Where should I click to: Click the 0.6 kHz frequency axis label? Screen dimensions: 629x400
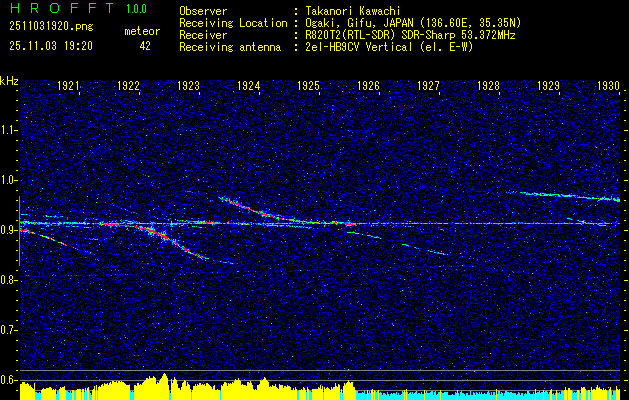(x=8, y=380)
